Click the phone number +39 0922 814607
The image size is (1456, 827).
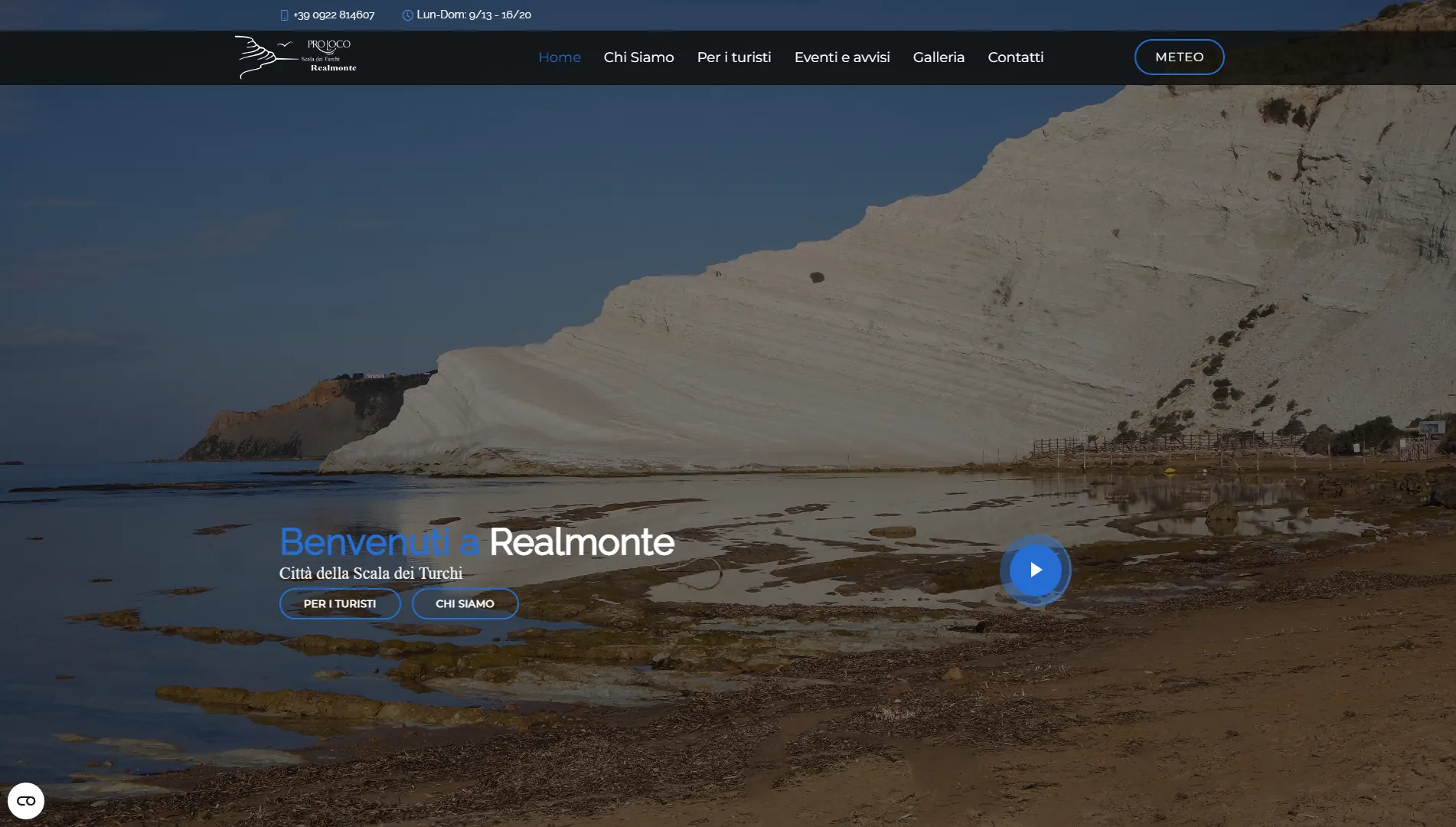[334, 15]
